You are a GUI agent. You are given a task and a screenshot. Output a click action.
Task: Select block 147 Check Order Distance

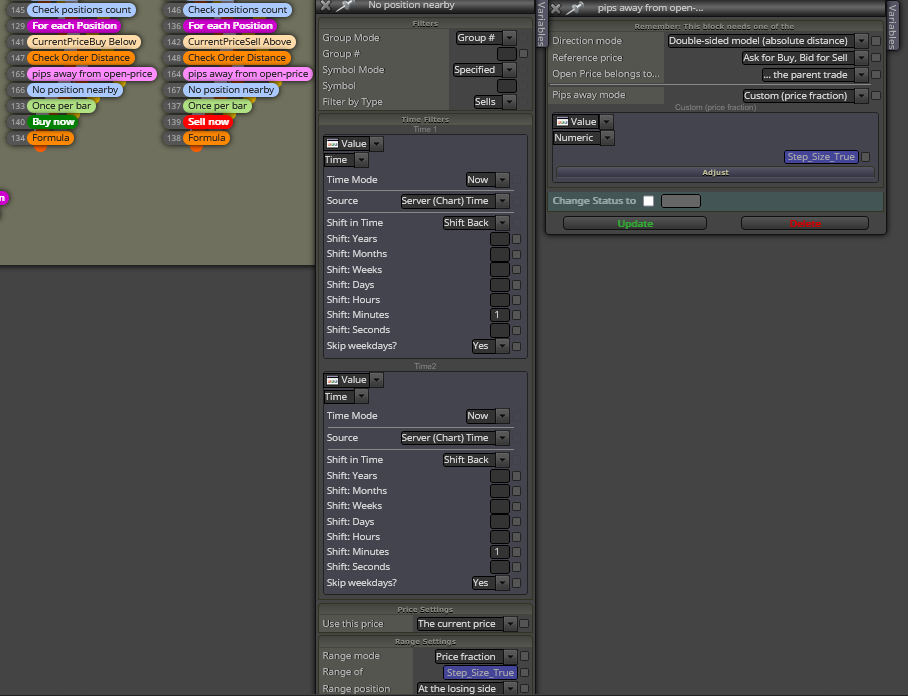(81, 58)
